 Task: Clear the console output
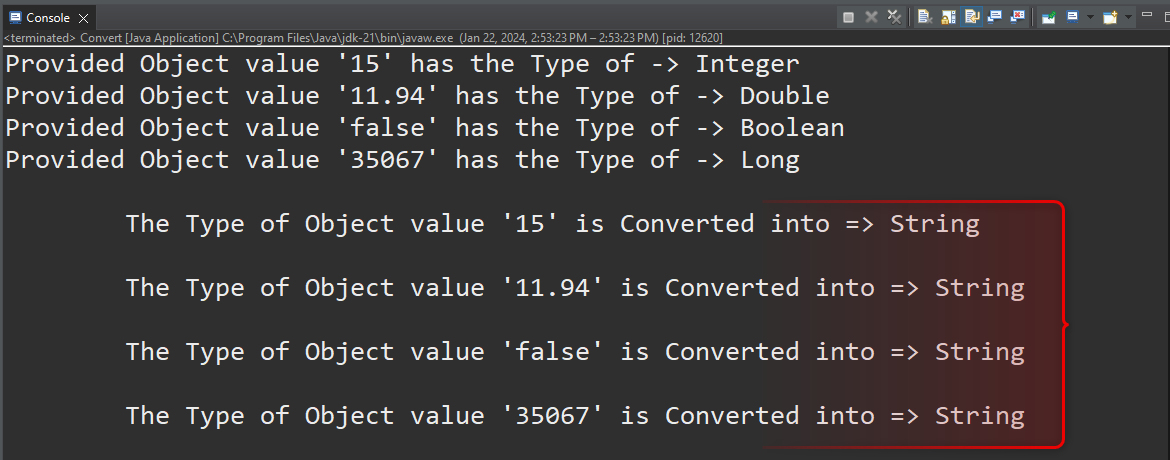tap(925, 17)
